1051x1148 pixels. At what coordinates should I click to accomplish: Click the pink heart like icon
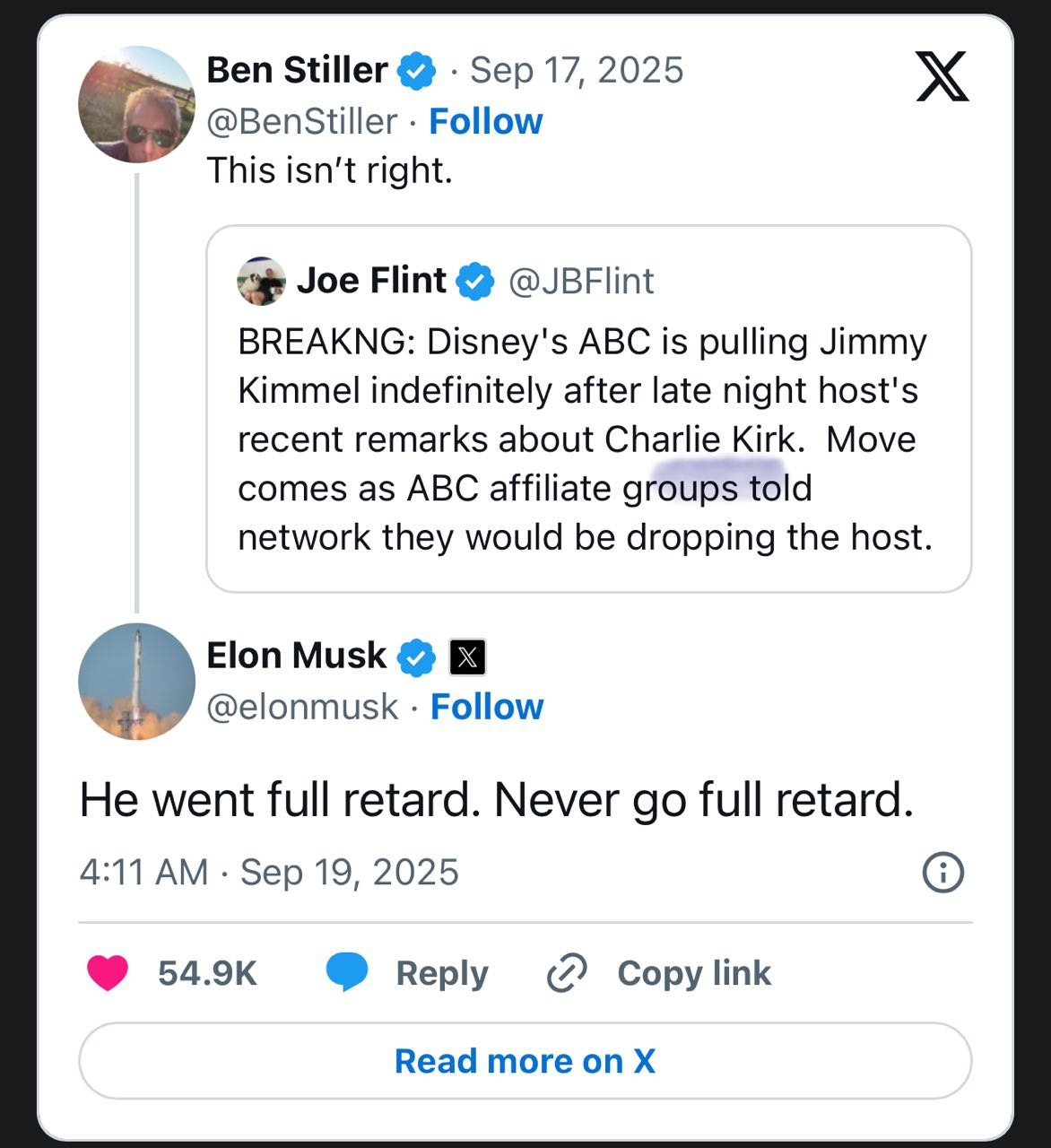pyautogui.click(x=108, y=973)
